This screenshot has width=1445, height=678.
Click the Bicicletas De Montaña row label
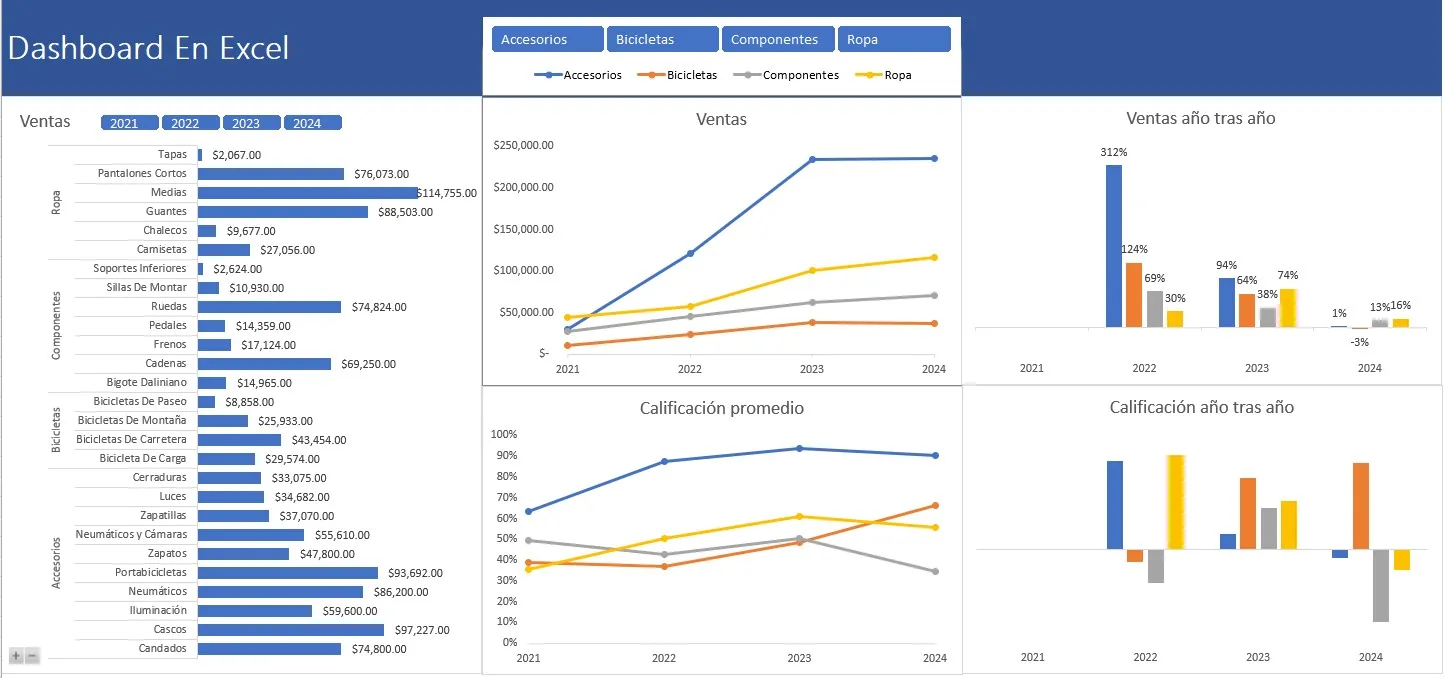click(132, 420)
